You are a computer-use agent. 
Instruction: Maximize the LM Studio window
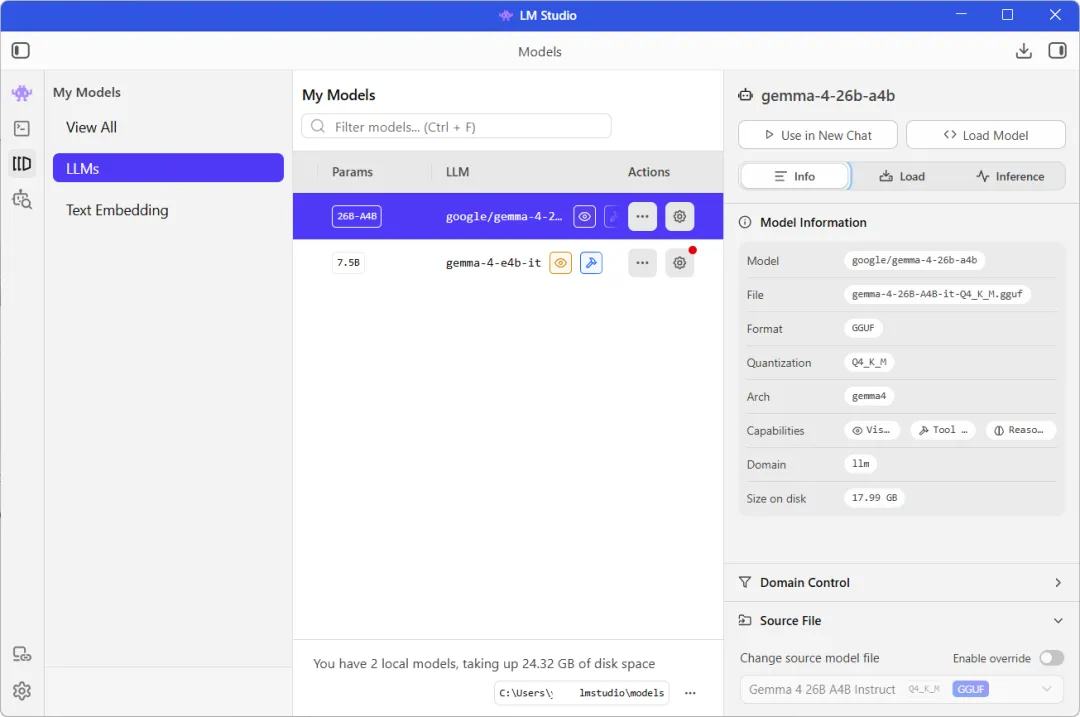coord(1007,14)
